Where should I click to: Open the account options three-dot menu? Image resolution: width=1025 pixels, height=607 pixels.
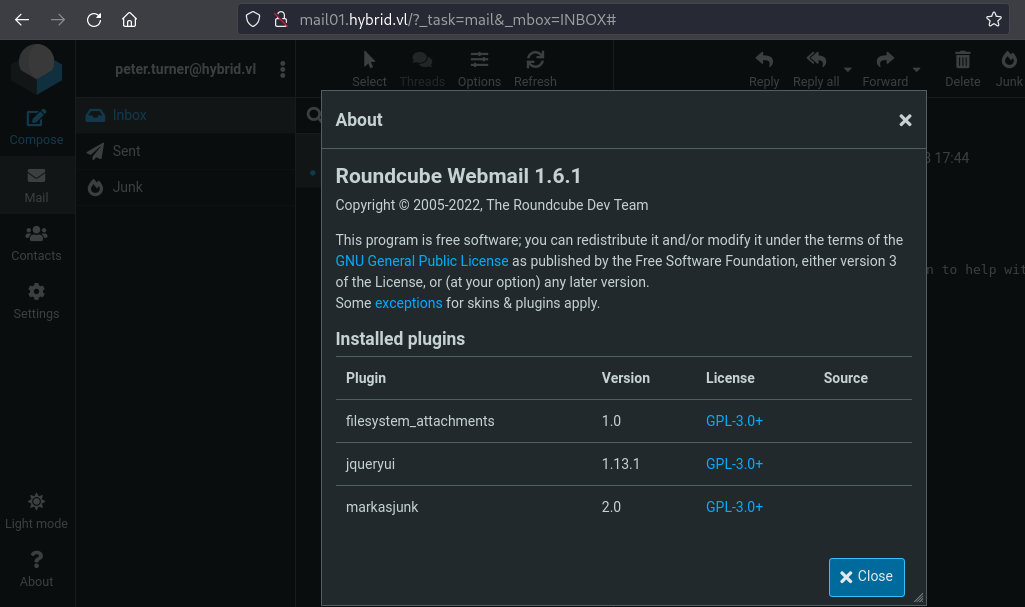(x=282, y=69)
